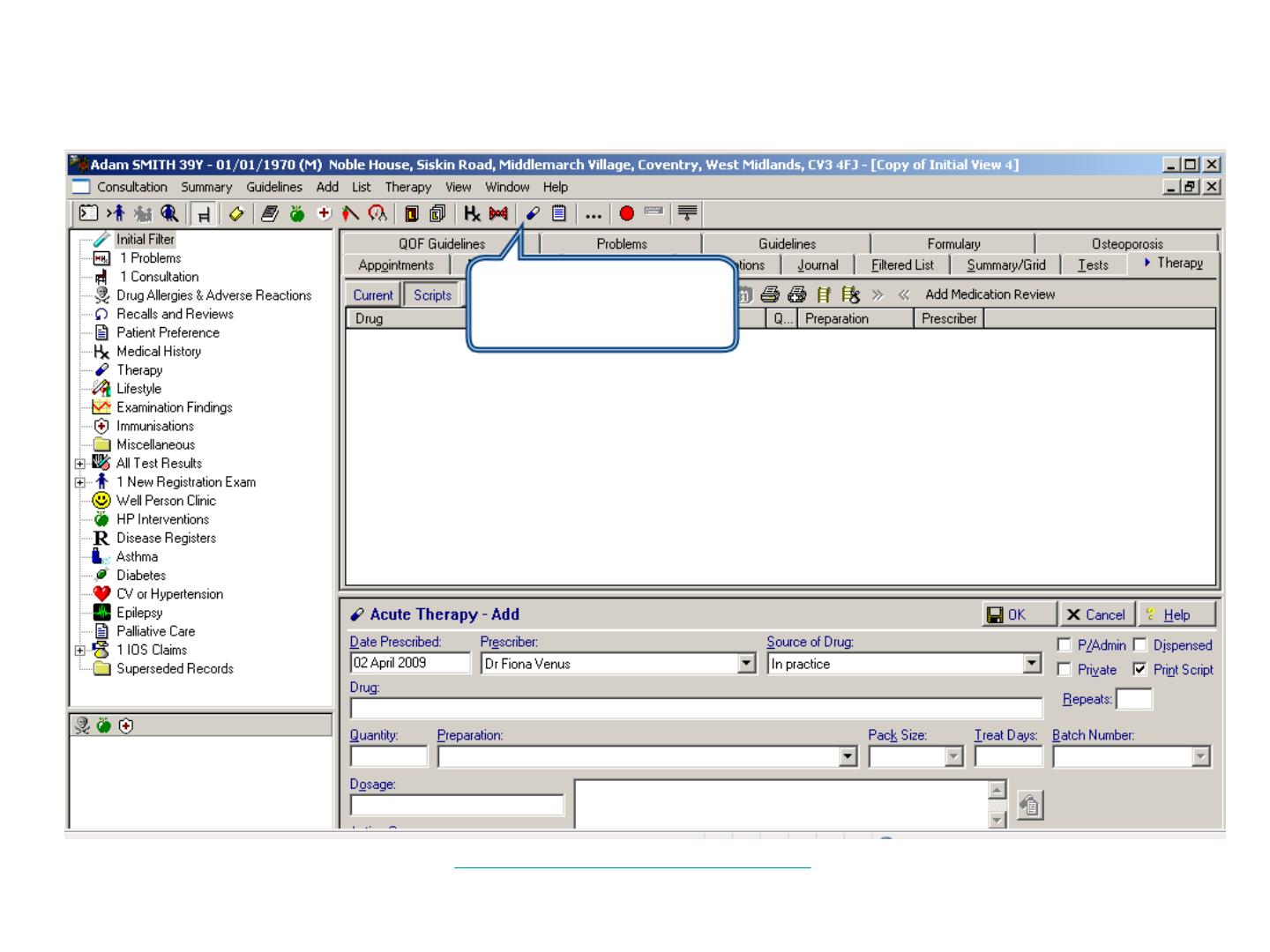Uncheck the Print Script checkbox
This screenshot has width=1270, height=952.
[1139, 670]
